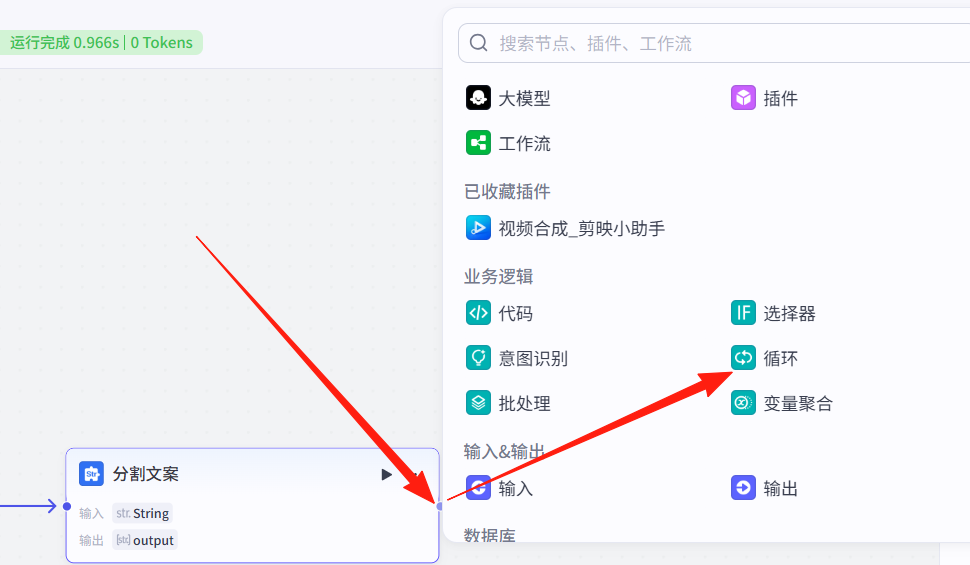The width and height of the screenshot is (970, 565).
Task: Click the 业务逻辑 section heading
Action: point(499,276)
